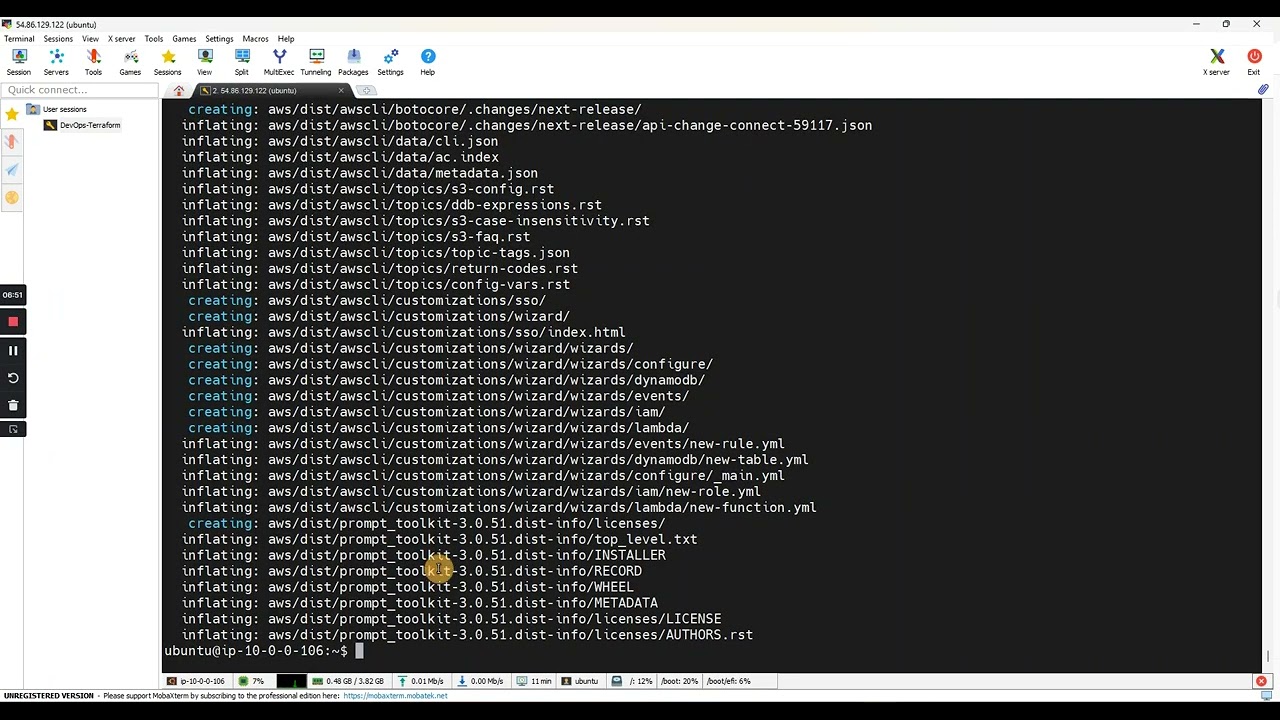This screenshot has height=720, width=1280.
Task: Launch the MultiExec toolbar icon
Action: coord(279,62)
